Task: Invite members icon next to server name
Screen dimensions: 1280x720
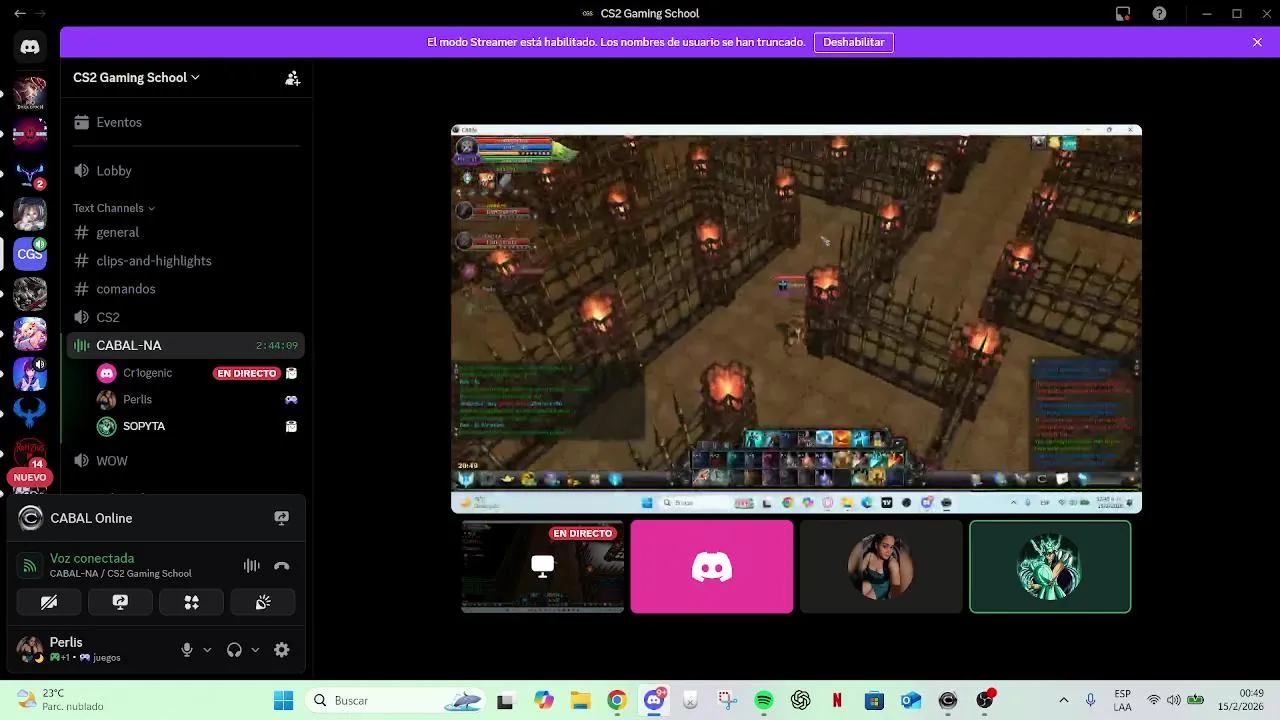Action: 292,78
